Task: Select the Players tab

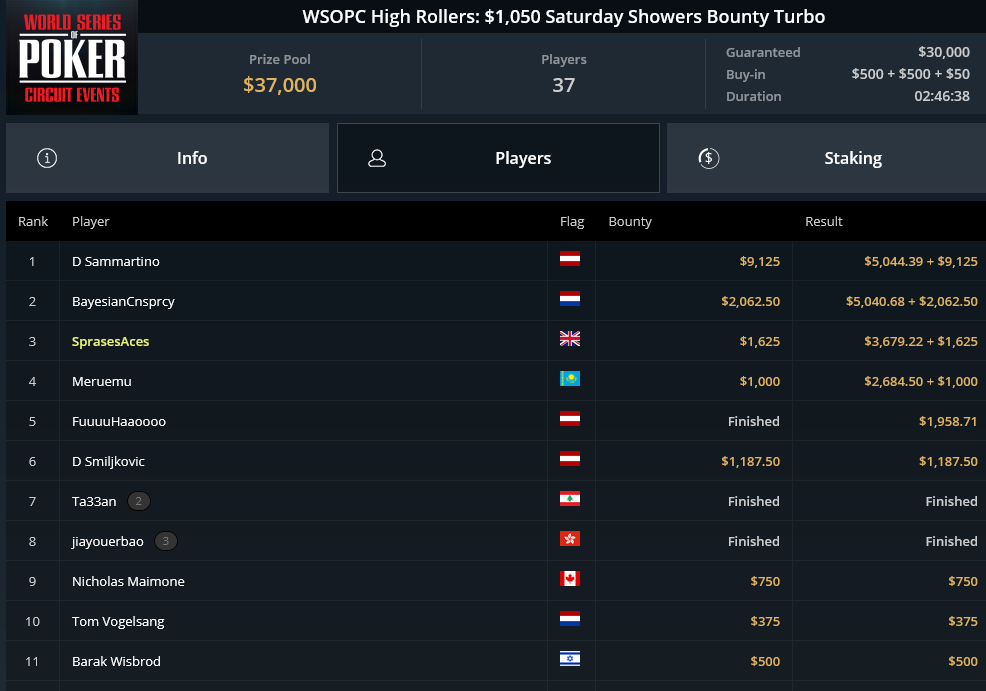Action: (x=498, y=158)
